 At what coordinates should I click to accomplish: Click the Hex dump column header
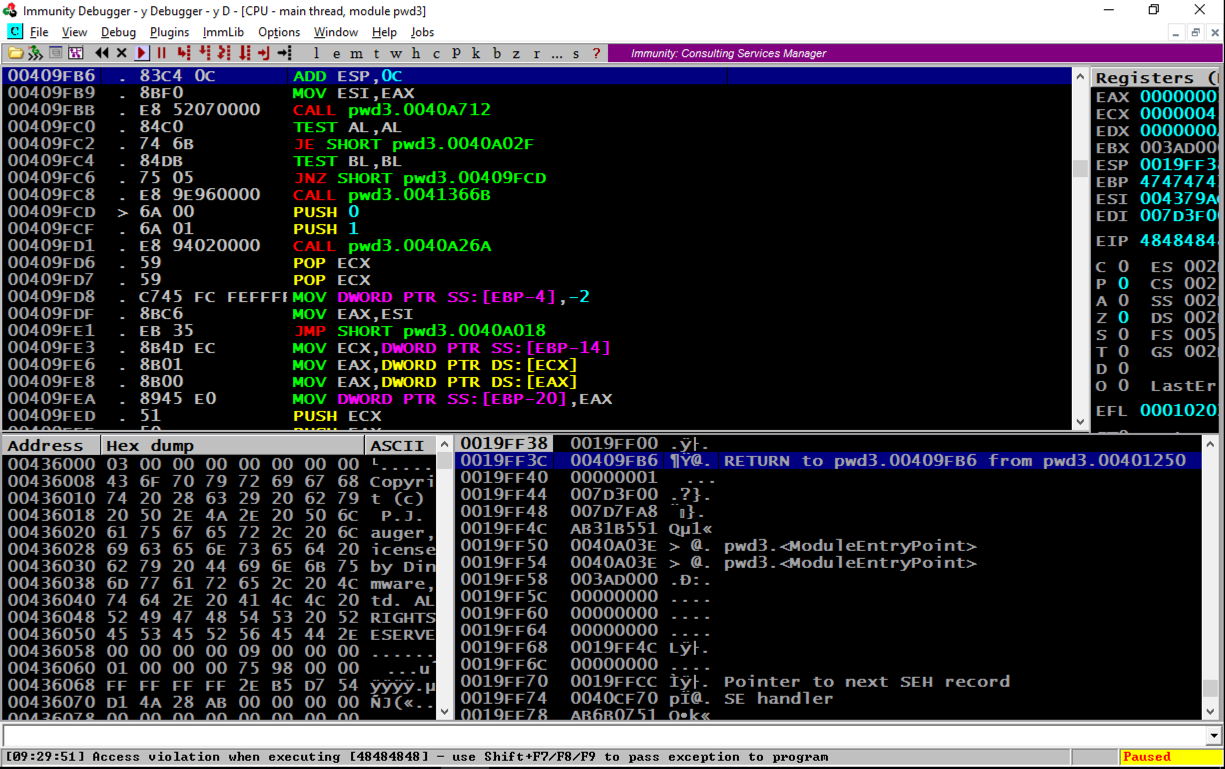coord(233,445)
